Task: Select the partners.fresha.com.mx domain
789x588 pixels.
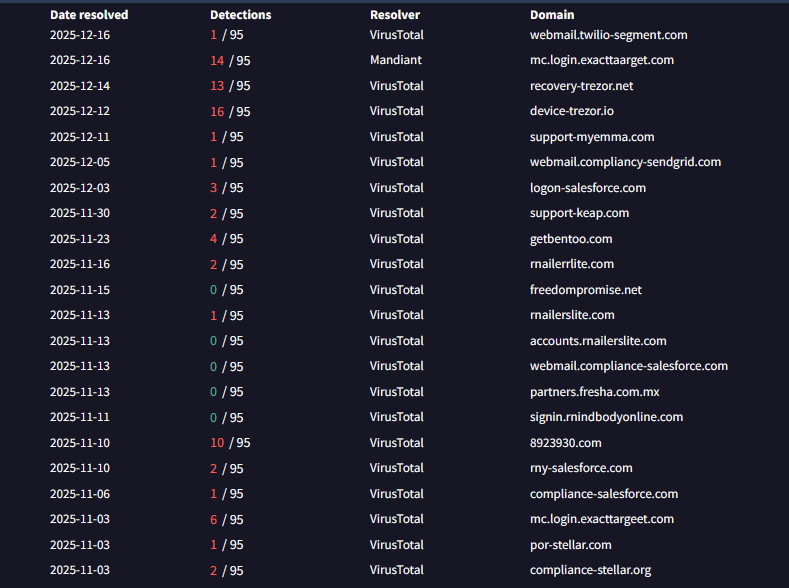Action: click(x=594, y=392)
